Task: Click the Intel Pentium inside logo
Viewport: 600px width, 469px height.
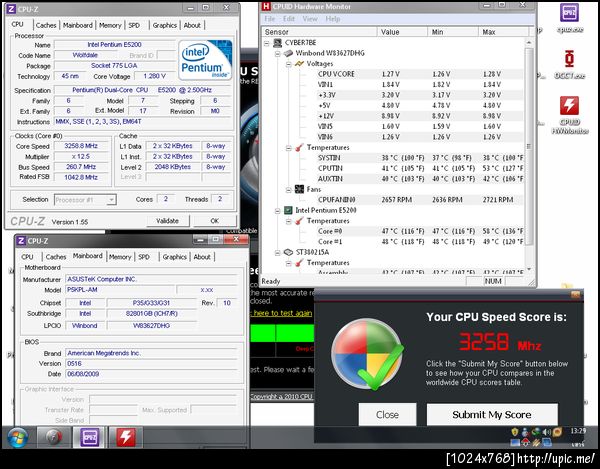Action: (x=206, y=60)
